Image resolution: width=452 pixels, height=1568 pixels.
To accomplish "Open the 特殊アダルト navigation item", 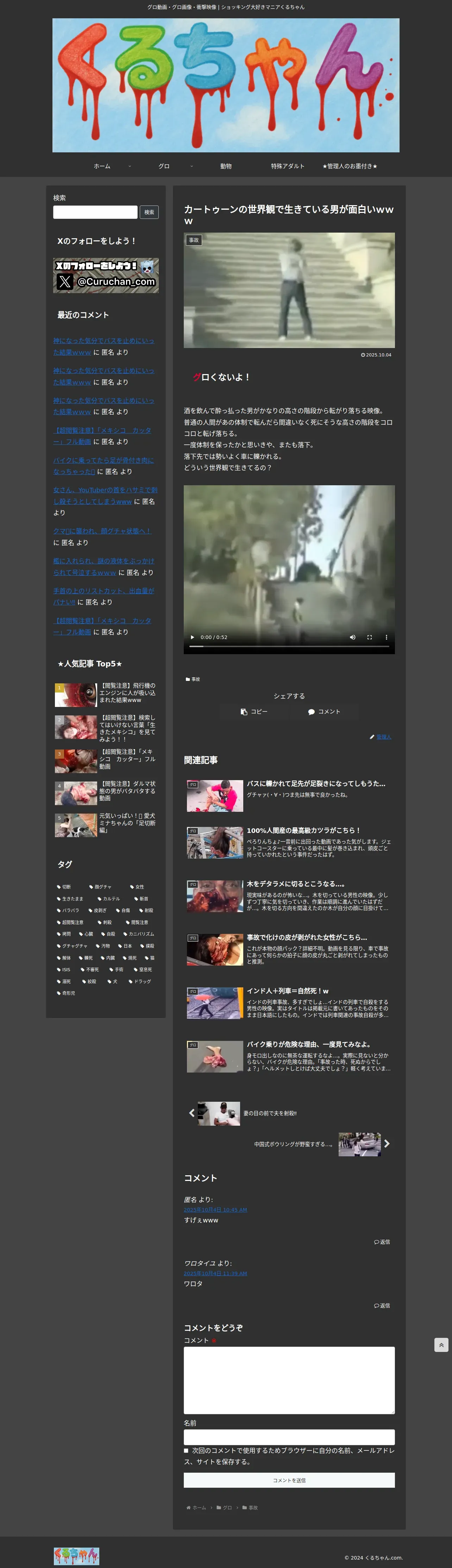I will pyautogui.click(x=288, y=166).
